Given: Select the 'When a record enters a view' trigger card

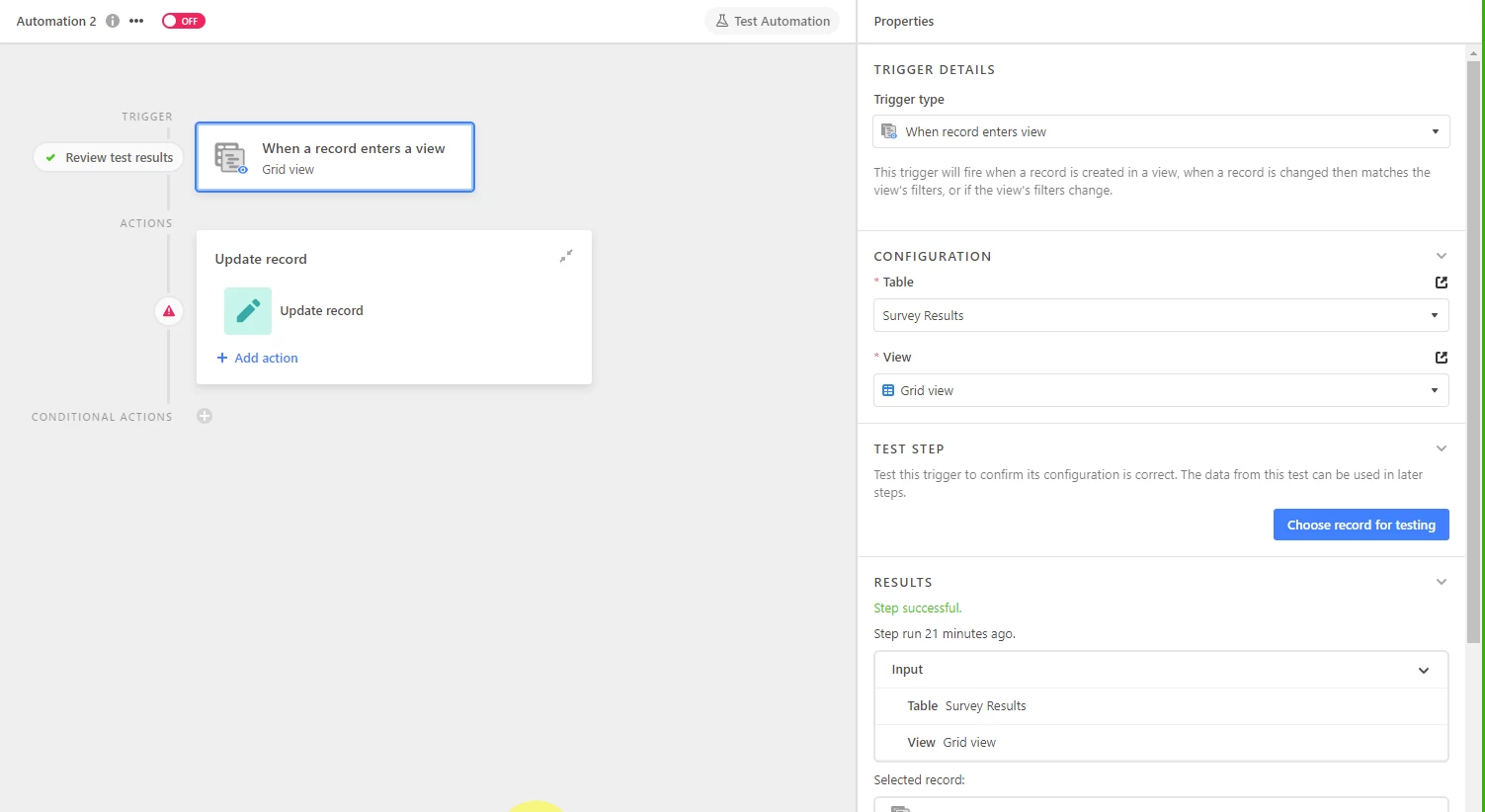Looking at the screenshot, I should [335, 157].
